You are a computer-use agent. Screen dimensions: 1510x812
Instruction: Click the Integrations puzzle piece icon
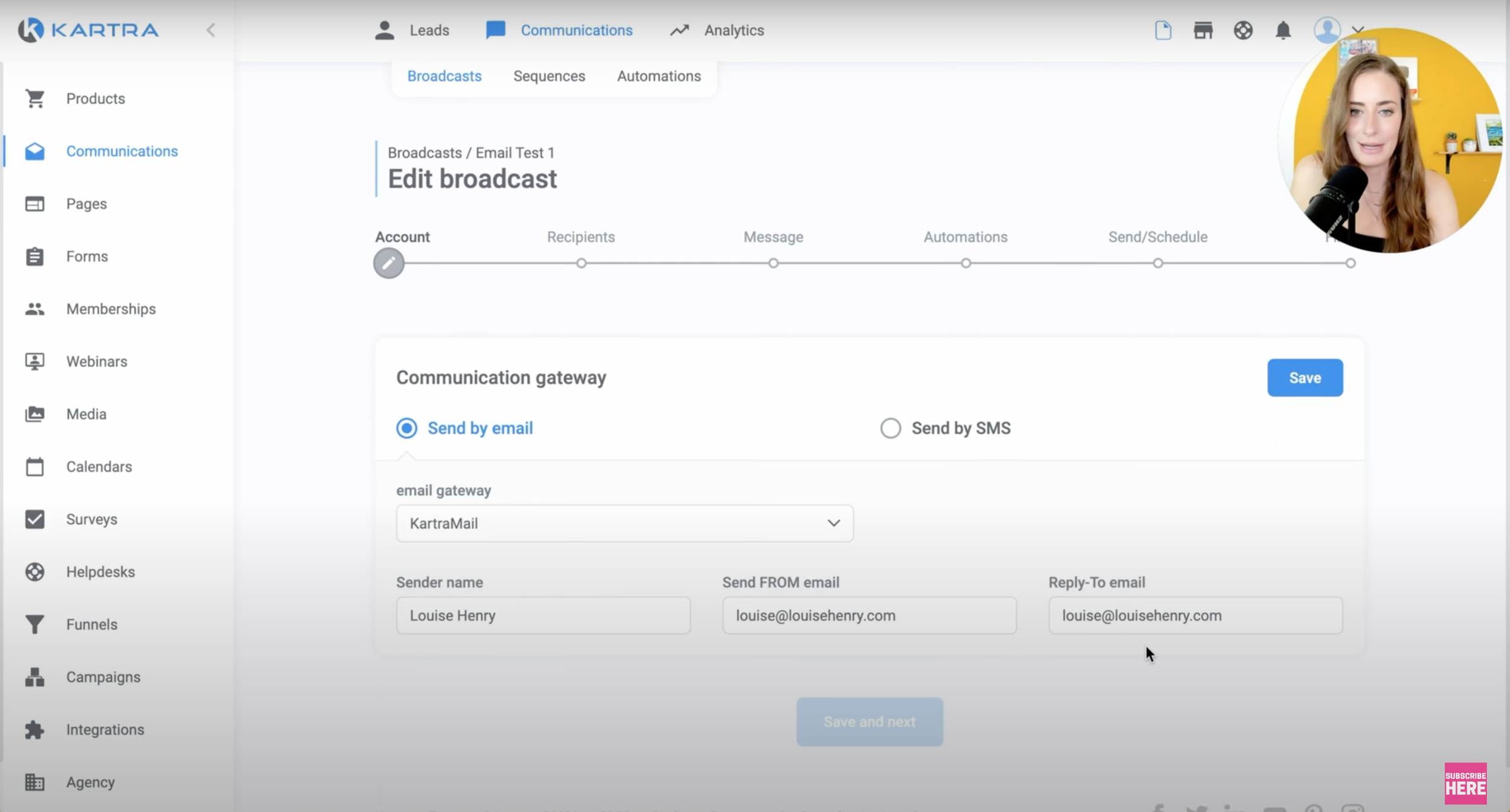[x=35, y=729]
